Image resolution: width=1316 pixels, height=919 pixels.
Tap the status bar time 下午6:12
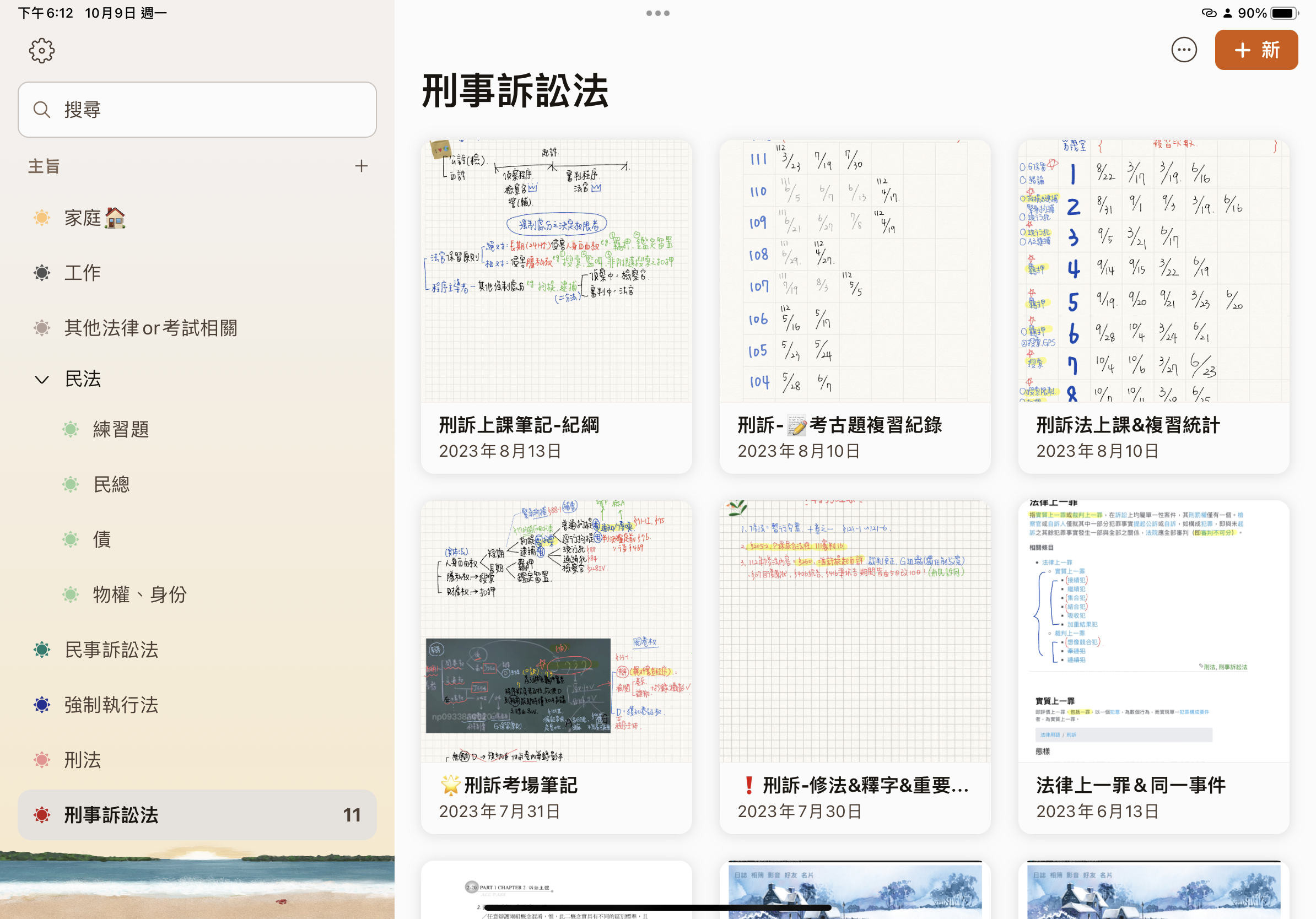click(46, 13)
